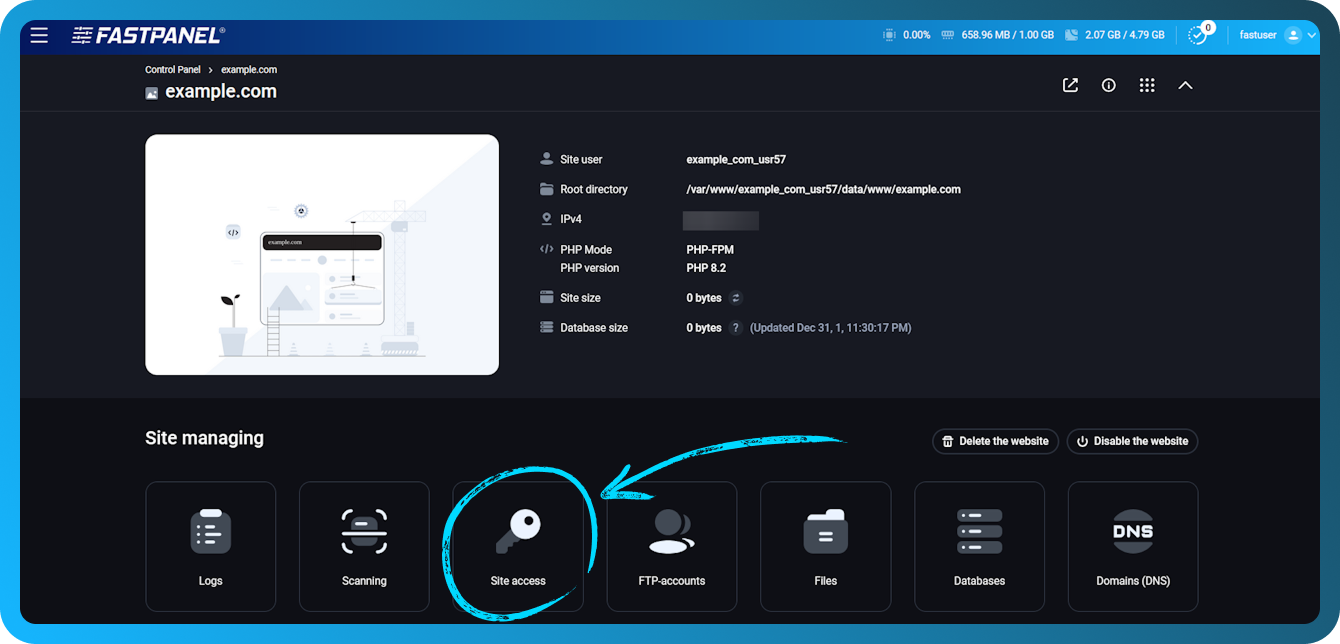Click the external link icon for example.com
Image resolution: width=1340 pixels, height=644 pixels.
[1069, 85]
